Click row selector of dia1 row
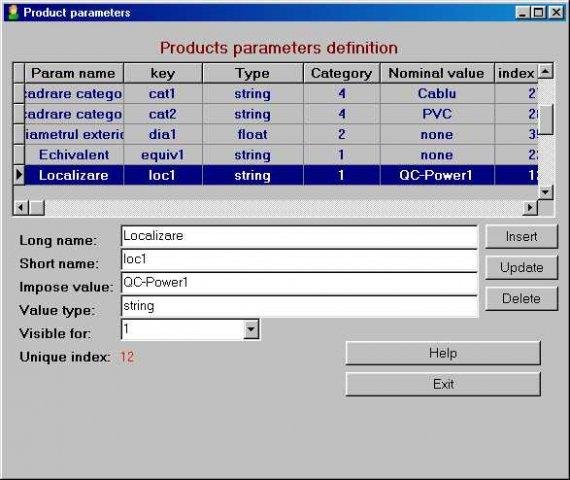 coord(19,135)
